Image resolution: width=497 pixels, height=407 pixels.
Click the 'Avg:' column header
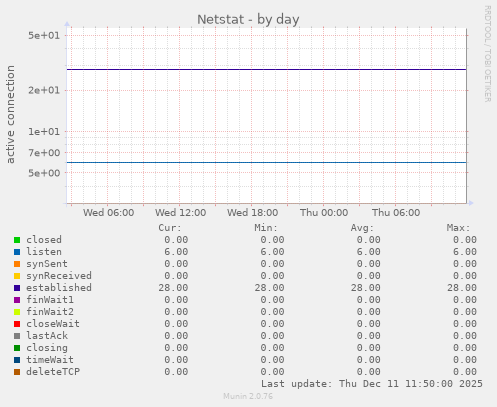tap(362, 228)
